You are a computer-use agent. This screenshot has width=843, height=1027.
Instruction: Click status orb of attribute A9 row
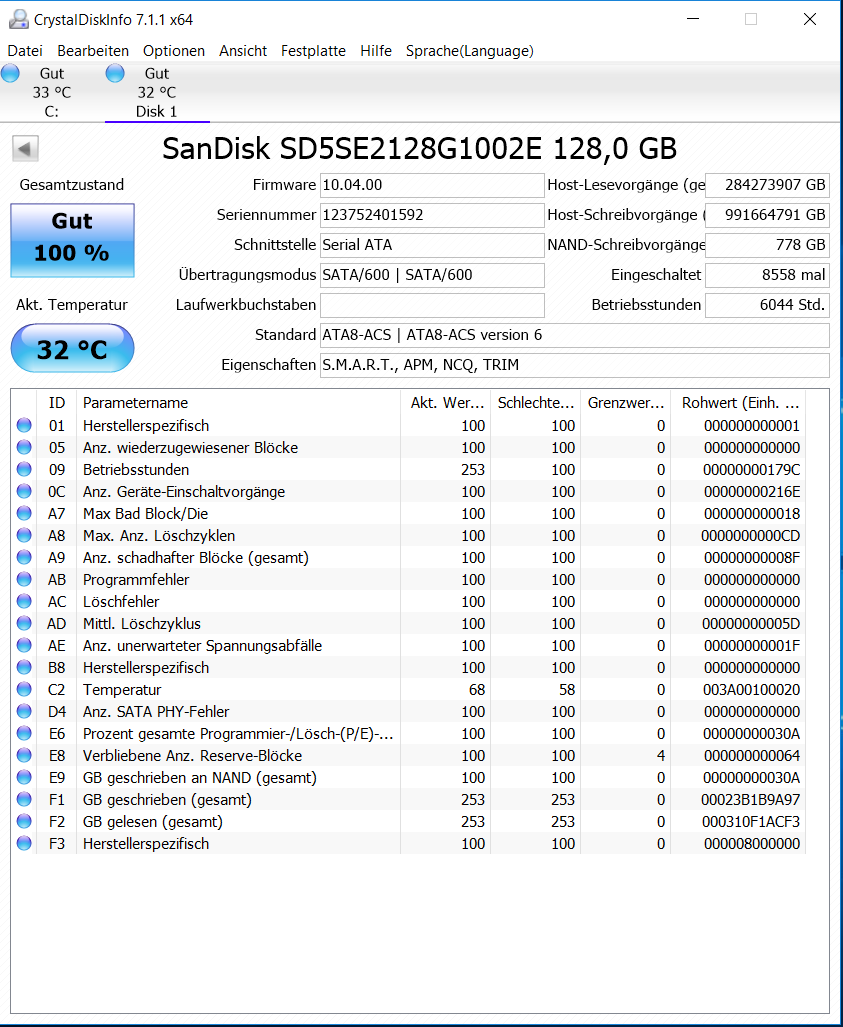click(x=24, y=557)
